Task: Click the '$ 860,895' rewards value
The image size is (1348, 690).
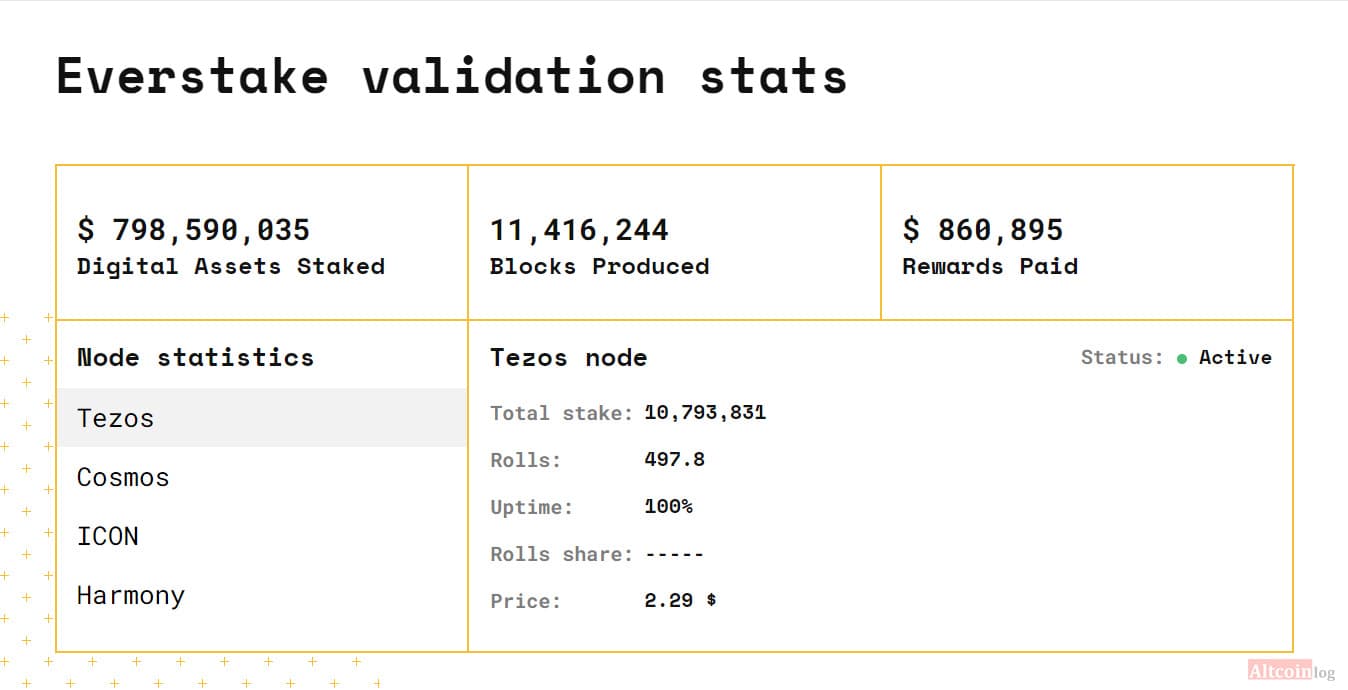Action: [983, 230]
